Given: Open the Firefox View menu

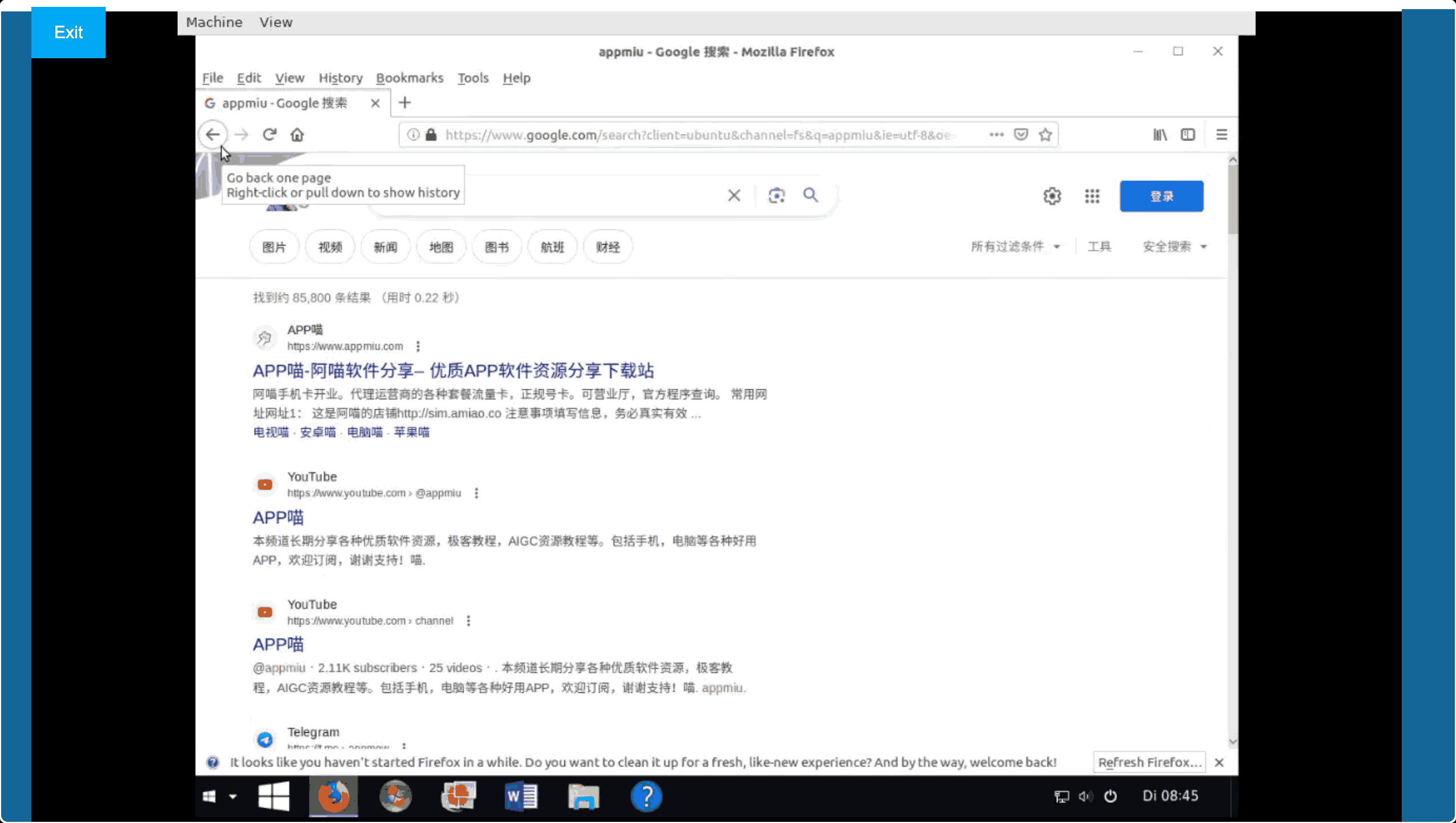Looking at the screenshot, I should 289,78.
